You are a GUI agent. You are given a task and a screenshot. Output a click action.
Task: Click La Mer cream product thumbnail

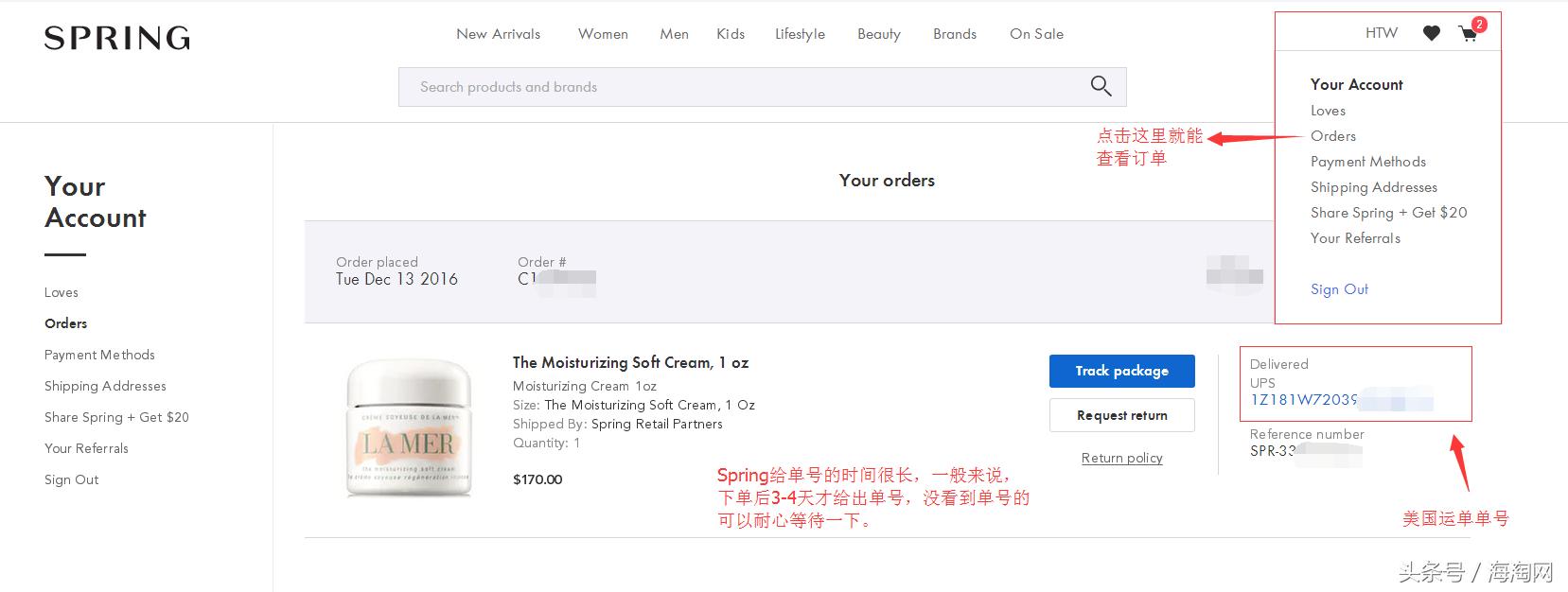point(409,427)
